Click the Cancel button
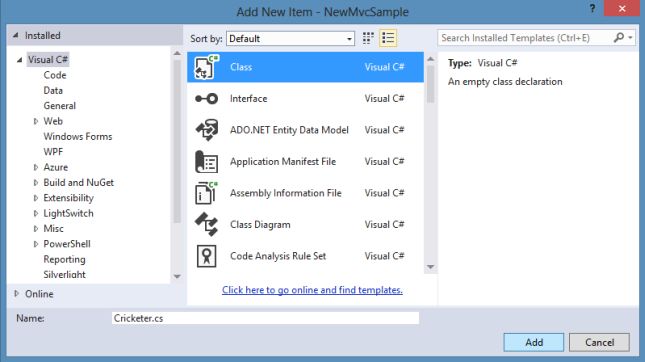645x362 pixels. [x=599, y=342]
